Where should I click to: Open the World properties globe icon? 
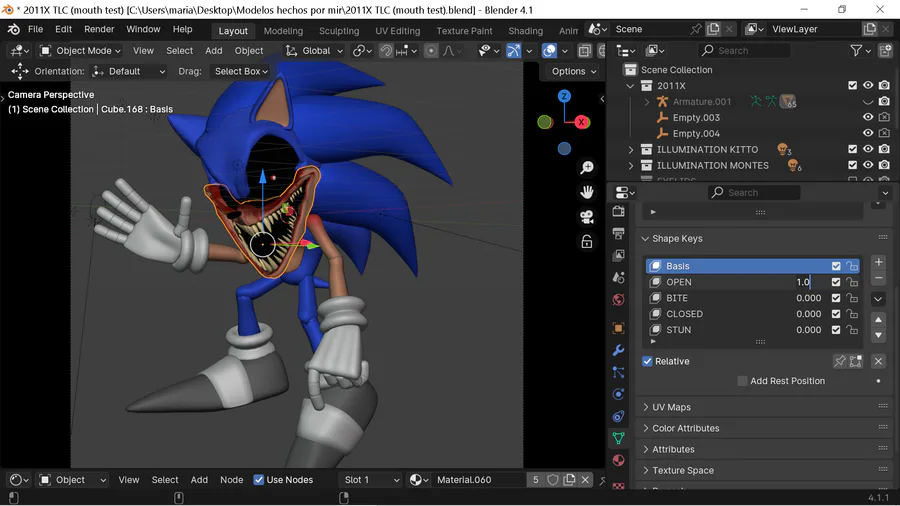618,299
